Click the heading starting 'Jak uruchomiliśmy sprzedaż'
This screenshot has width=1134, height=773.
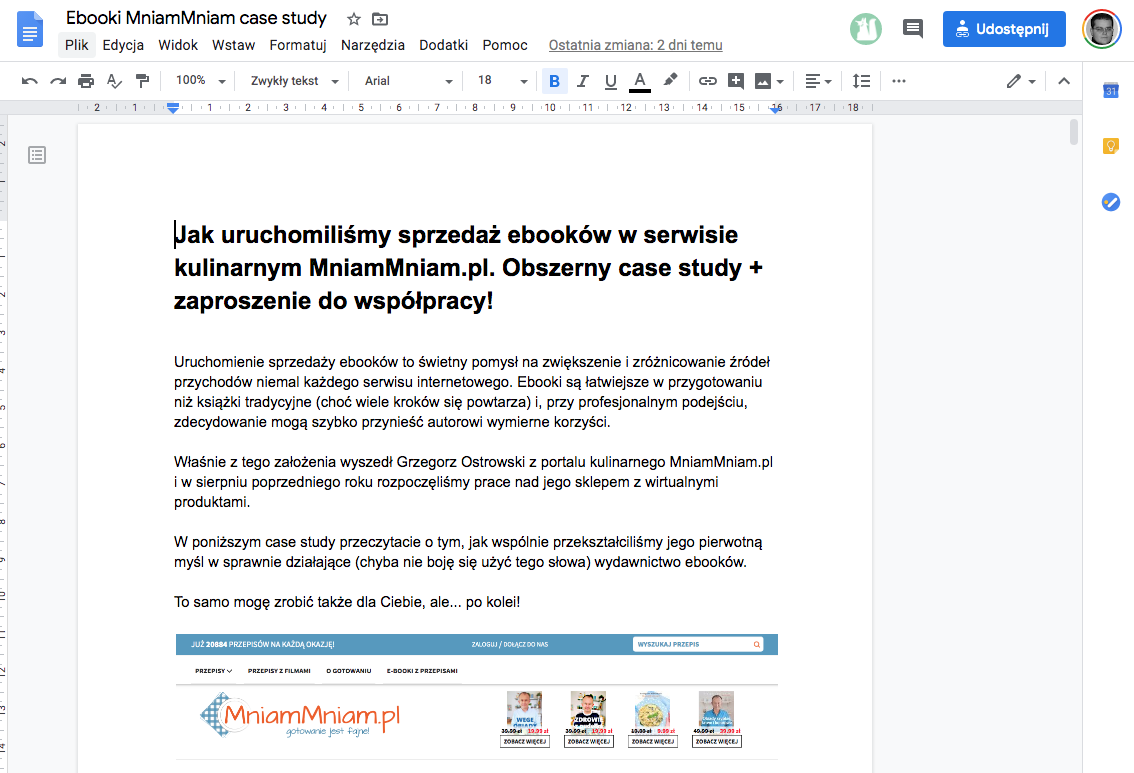(468, 268)
